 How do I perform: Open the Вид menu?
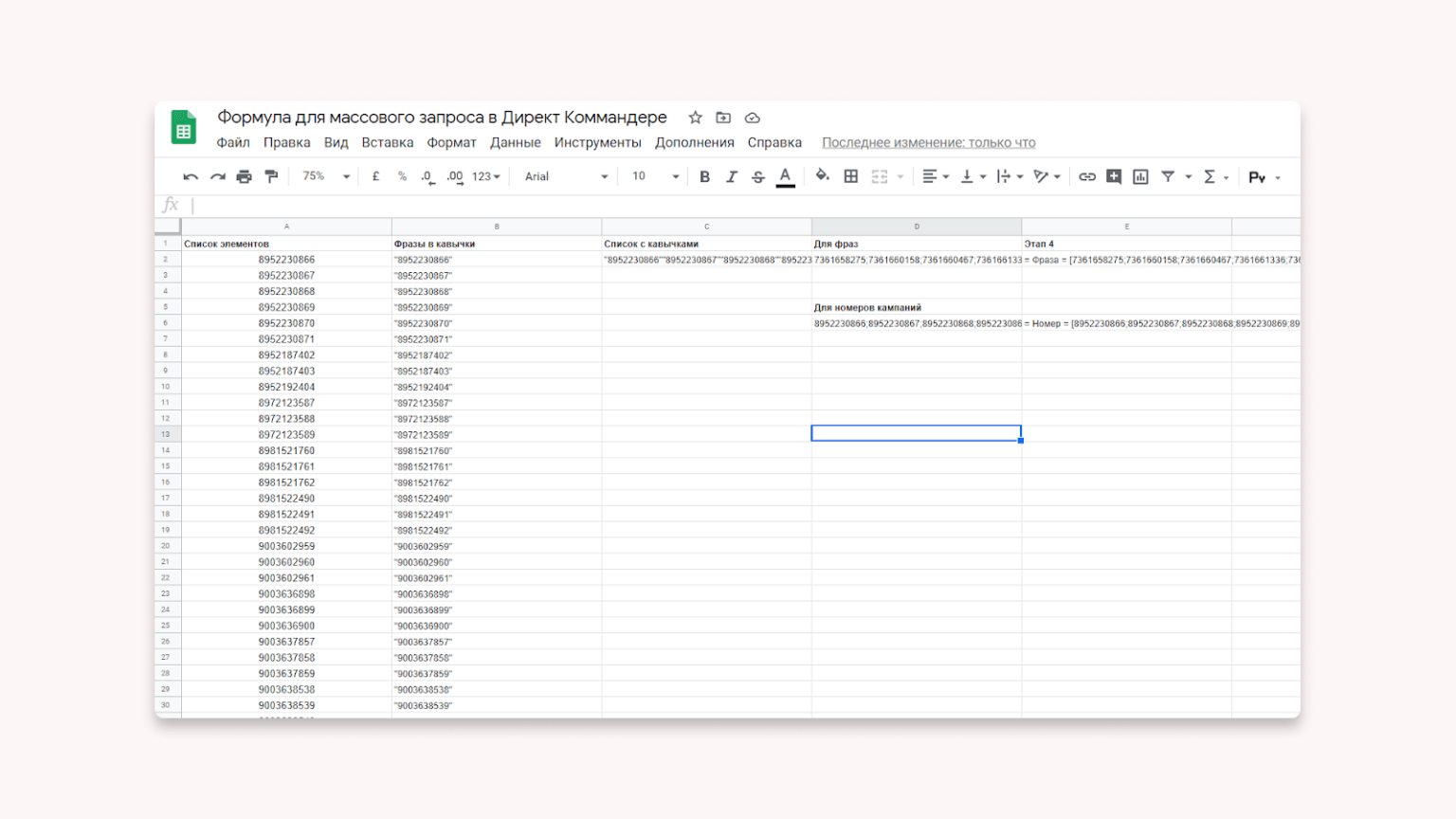[x=336, y=142]
